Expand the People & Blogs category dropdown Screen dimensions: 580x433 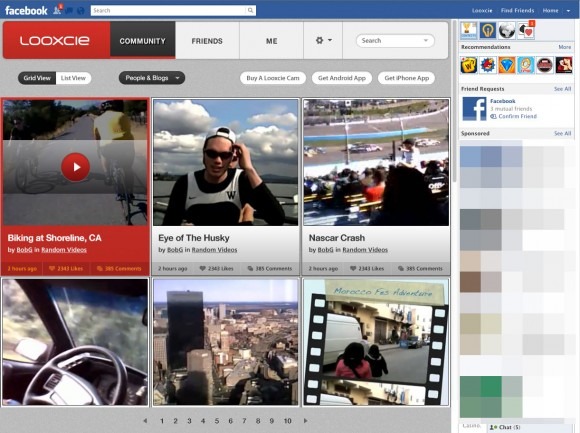(152, 78)
